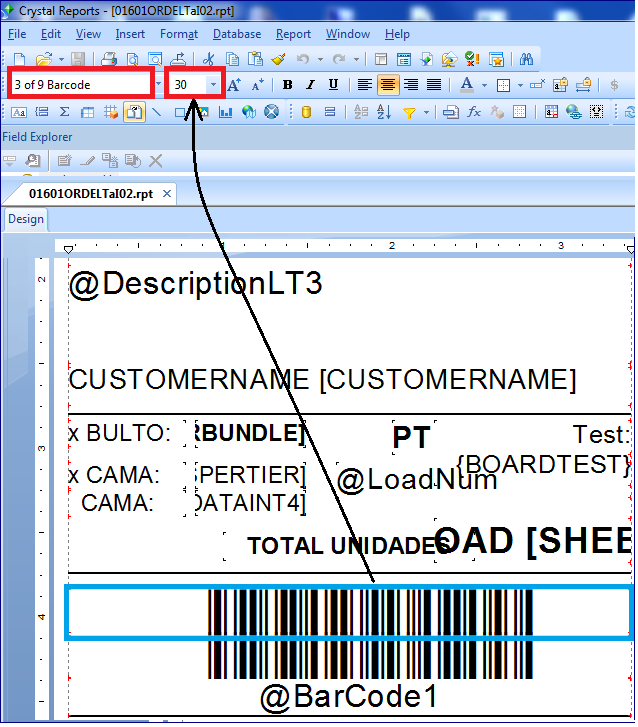The width and height of the screenshot is (638, 727).
Task: Open the Database menu
Action: (236, 34)
